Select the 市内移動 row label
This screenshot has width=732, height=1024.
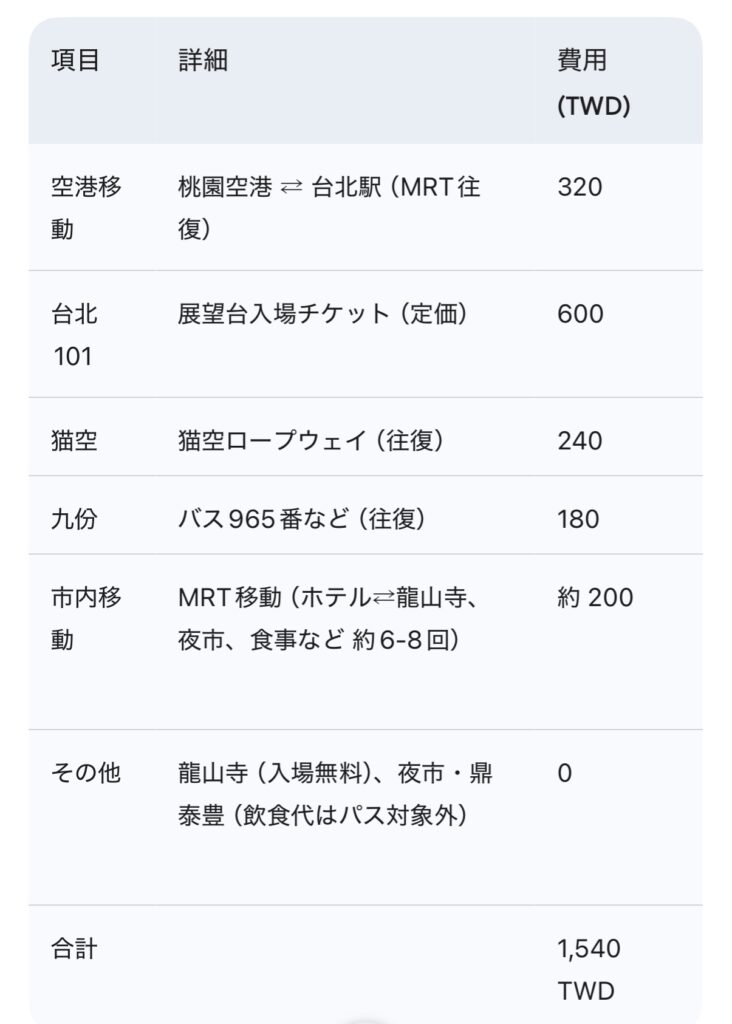point(86,618)
